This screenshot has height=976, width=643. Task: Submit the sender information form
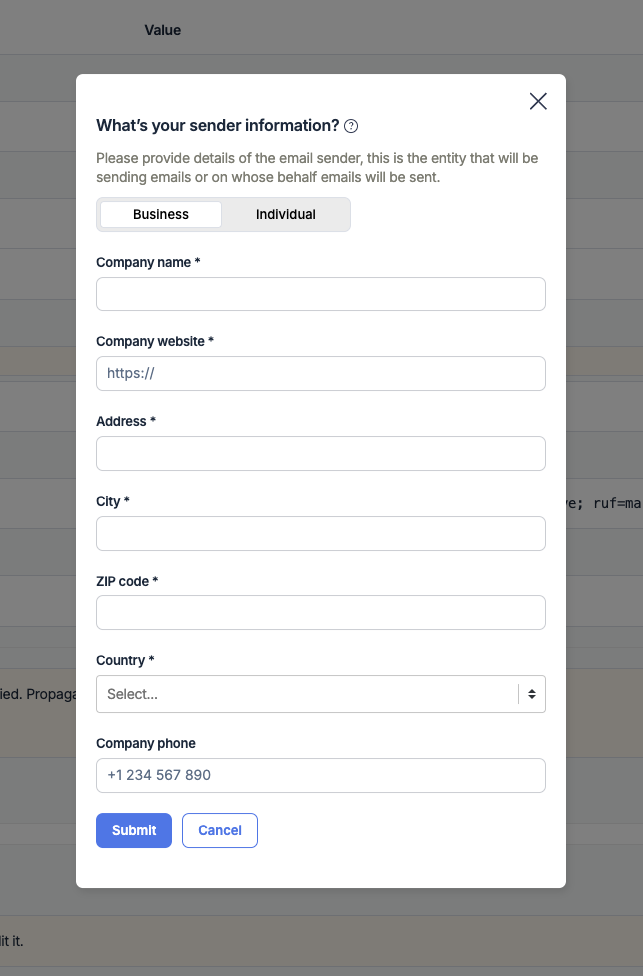133,830
